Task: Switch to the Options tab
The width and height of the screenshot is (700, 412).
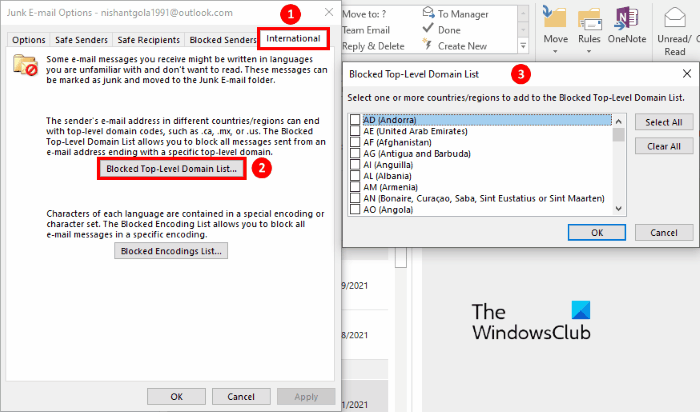Action: click(29, 40)
